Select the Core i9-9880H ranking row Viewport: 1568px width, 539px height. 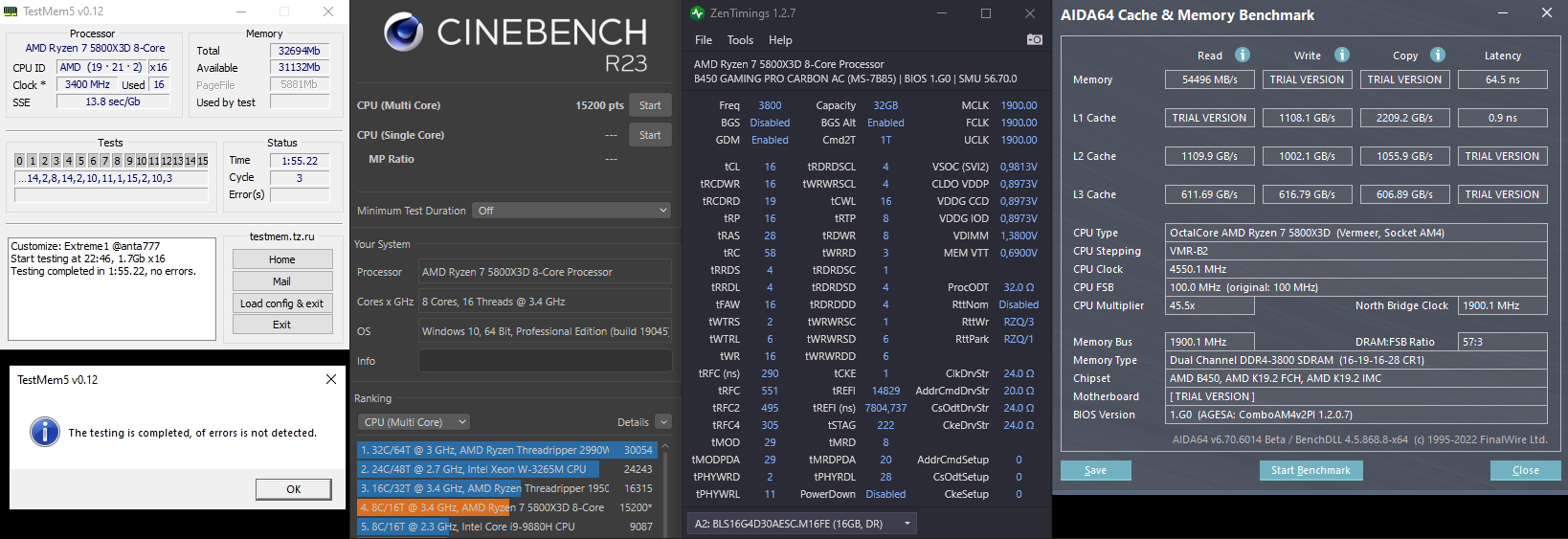tap(506, 527)
